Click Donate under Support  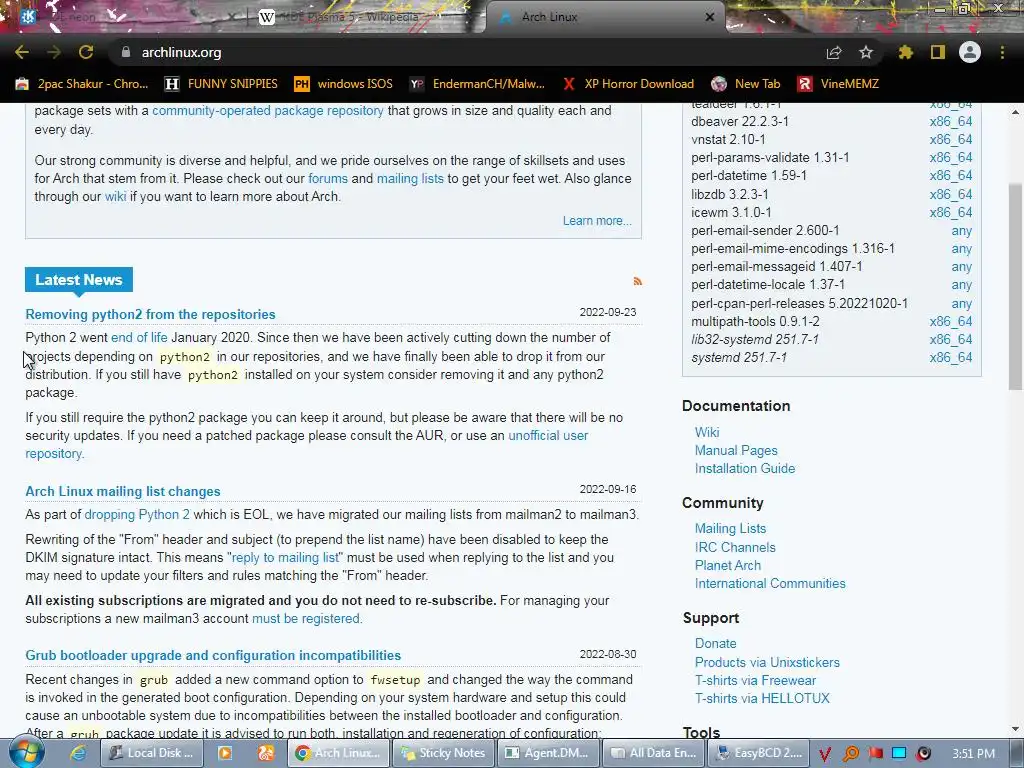click(x=715, y=643)
